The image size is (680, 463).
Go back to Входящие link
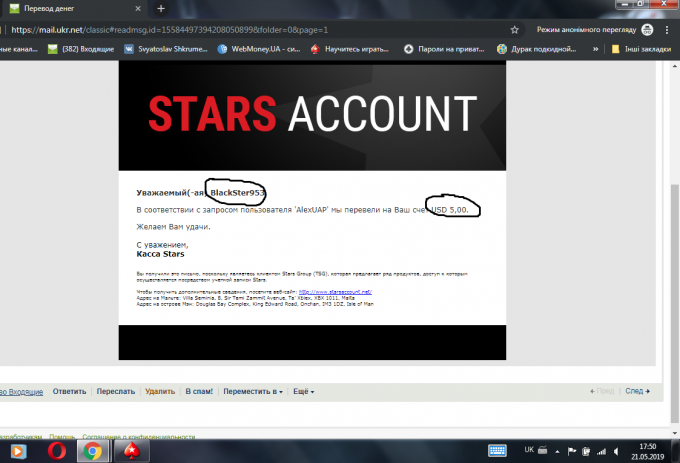pyautogui.click(x=22, y=391)
